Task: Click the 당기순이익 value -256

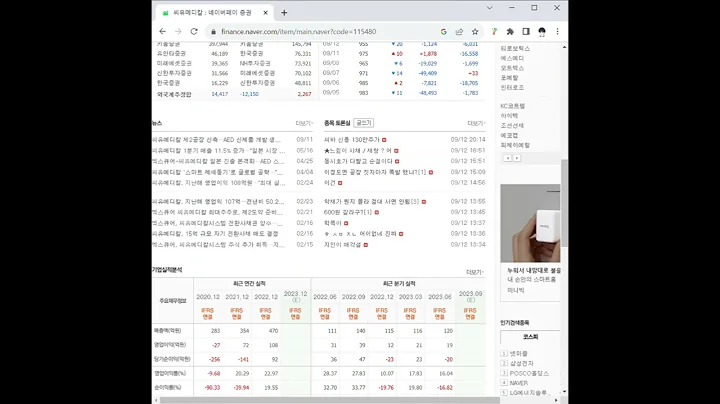Action: click(x=214, y=359)
